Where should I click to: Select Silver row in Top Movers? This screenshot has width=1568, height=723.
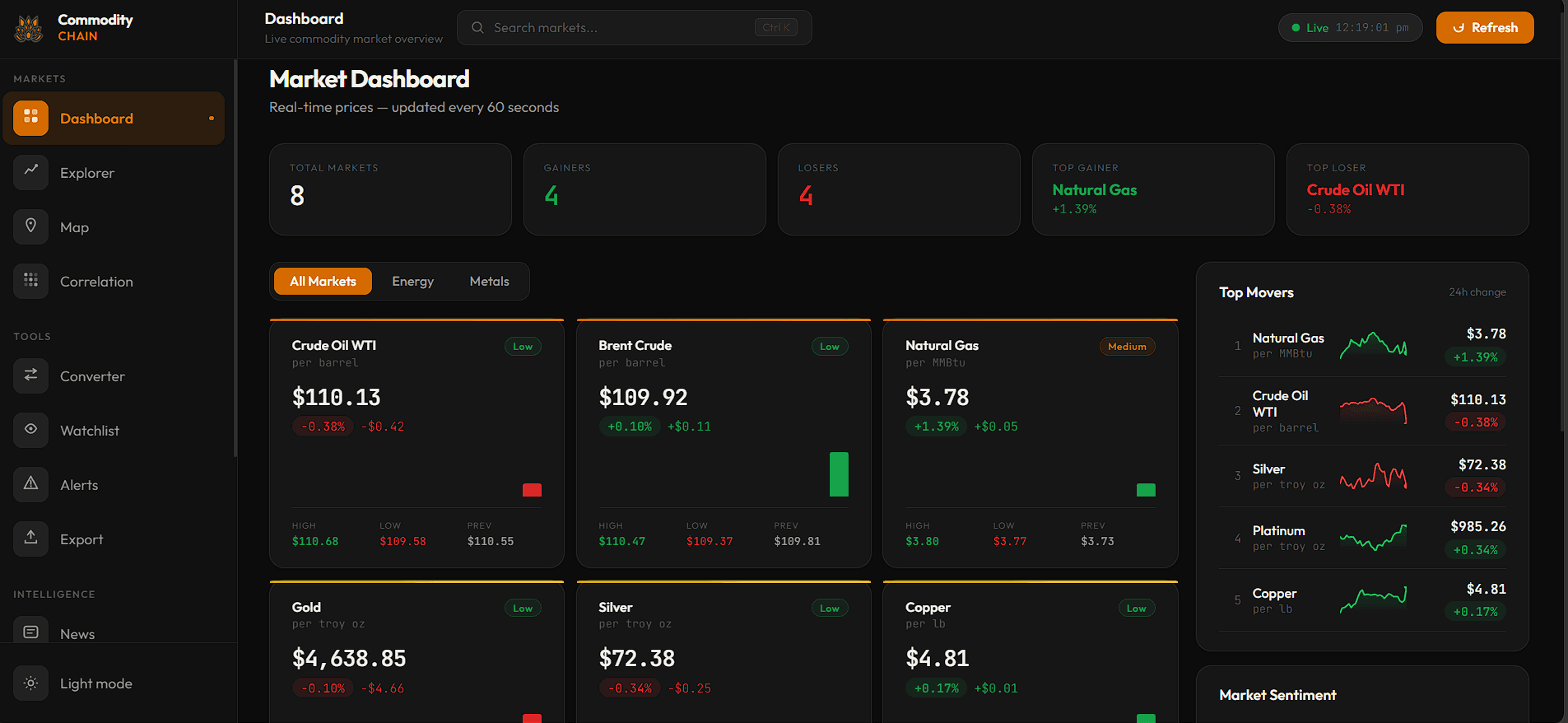[1362, 476]
